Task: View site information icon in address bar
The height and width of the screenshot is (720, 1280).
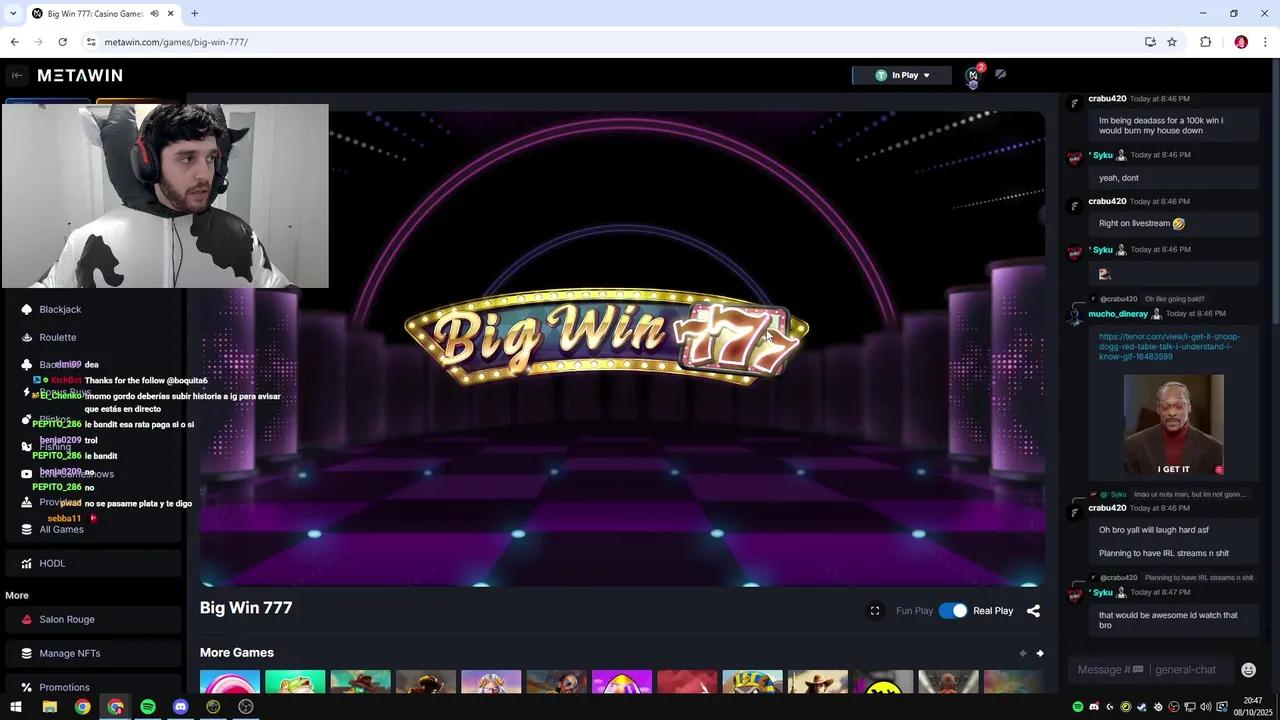Action: coord(91,42)
